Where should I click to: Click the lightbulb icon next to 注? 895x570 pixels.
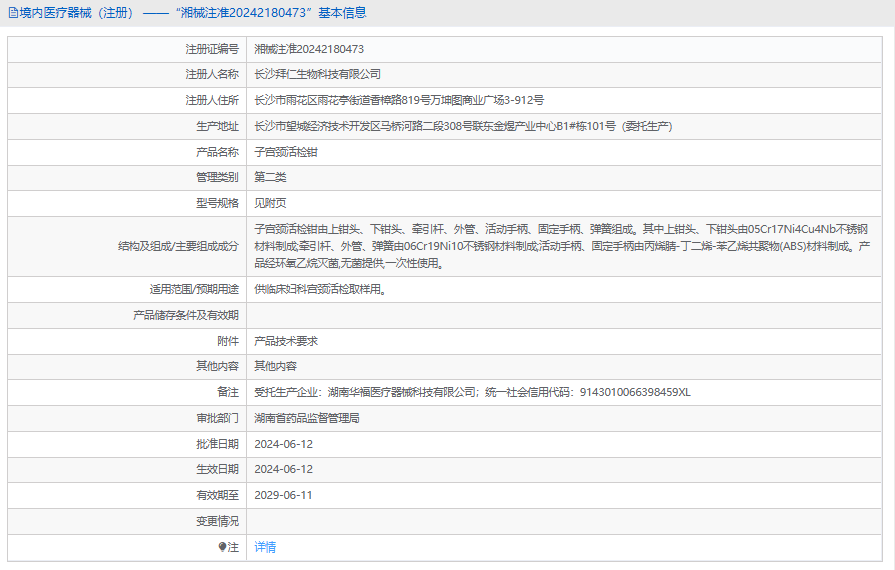pos(223,547)
